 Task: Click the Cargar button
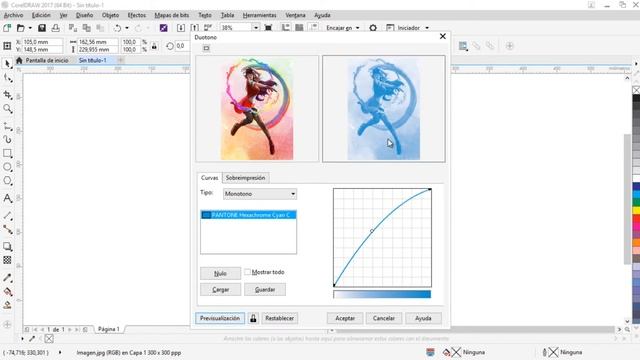[220, 289]
